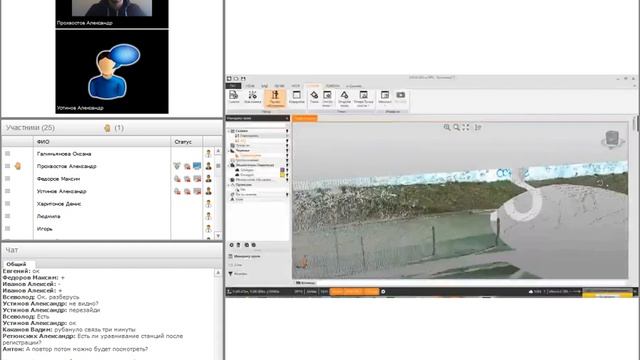Click the role icon for Галимьянова Оксана
Screen dimensions: 640x360
pos(208,153)
